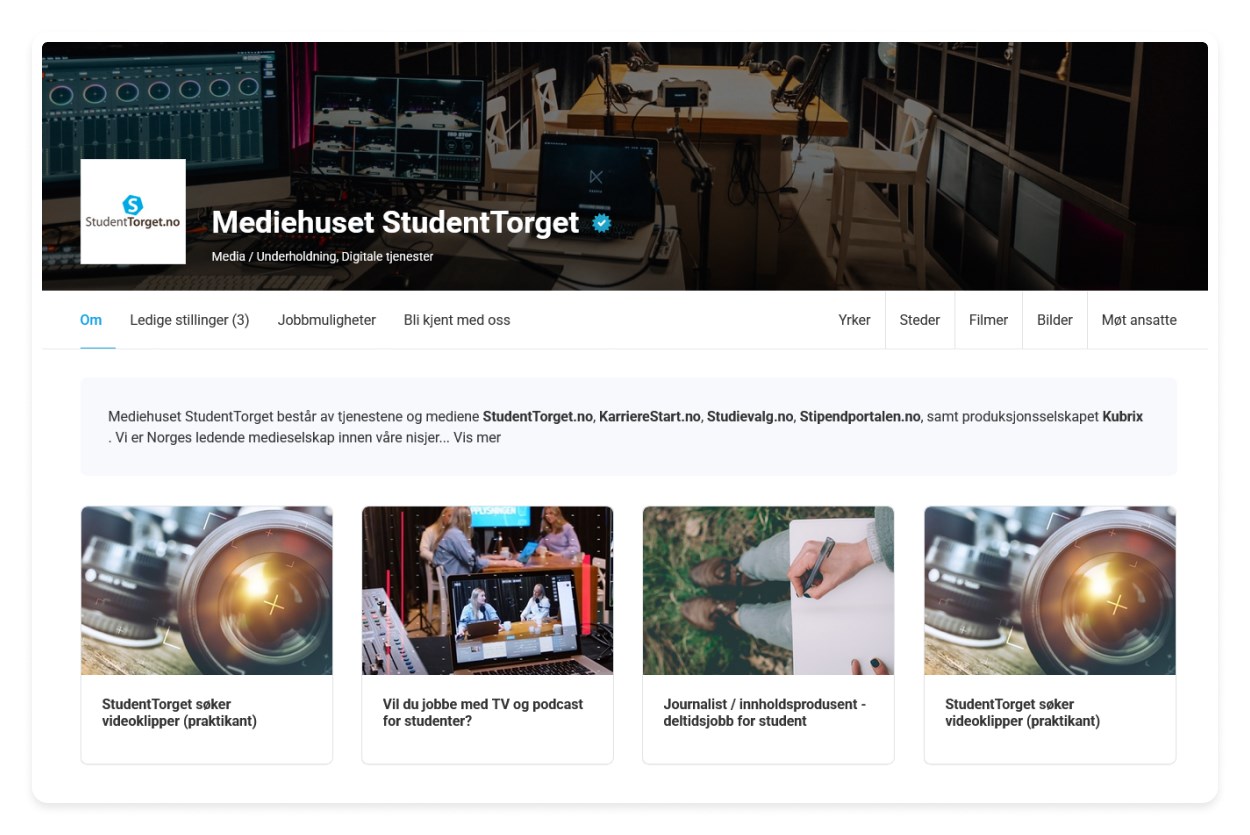The image size is (1250, 835).
Task: Click the Mediehuset StudentTorget heading
Action: (396, 222)
